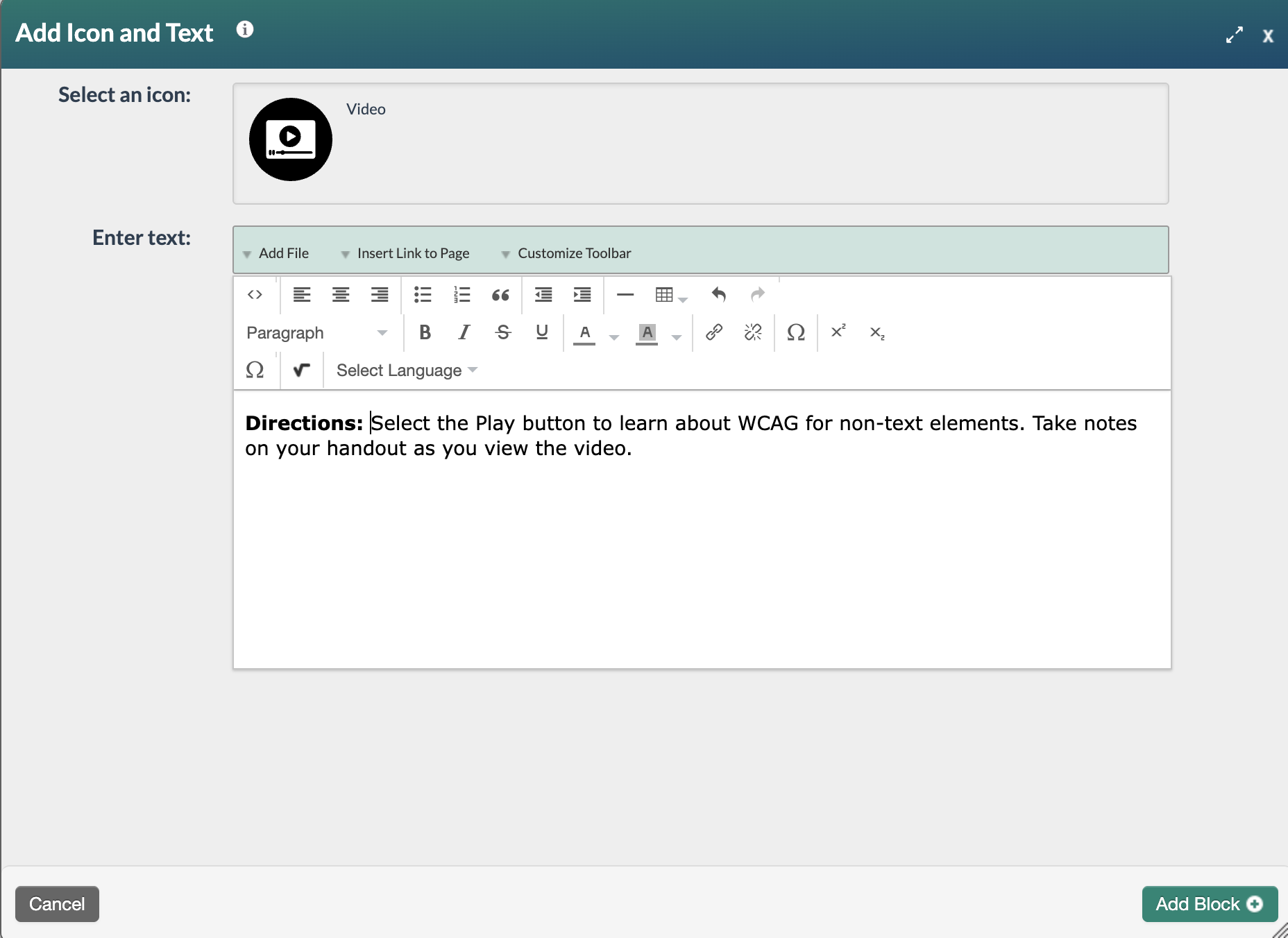This screenshot has height=938, width=1288.
Task: Insert a bulleted list
Action: click(x=423, y=295)
